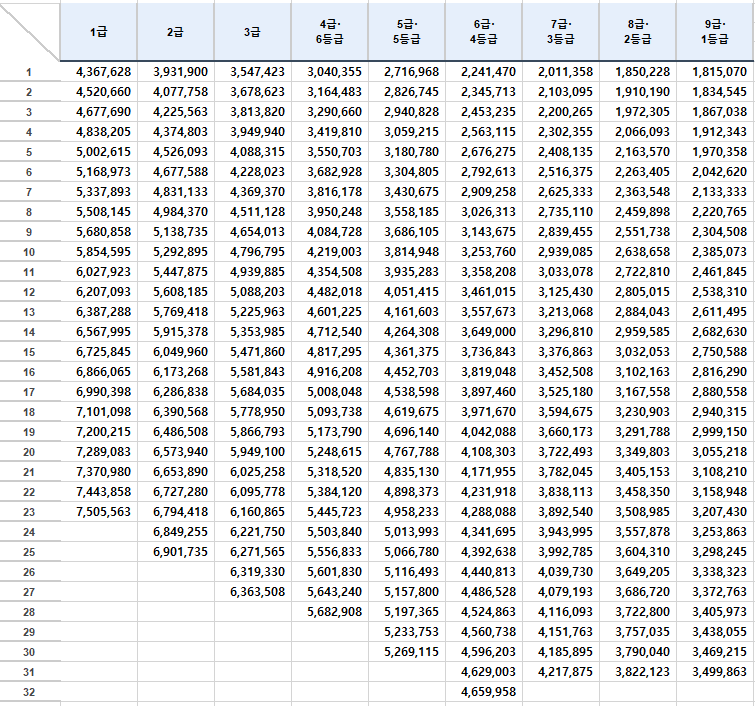Click the value 2,133,333 in row 7
The width and height of the screenshot is (755, 706).
(x=719, y=192)
